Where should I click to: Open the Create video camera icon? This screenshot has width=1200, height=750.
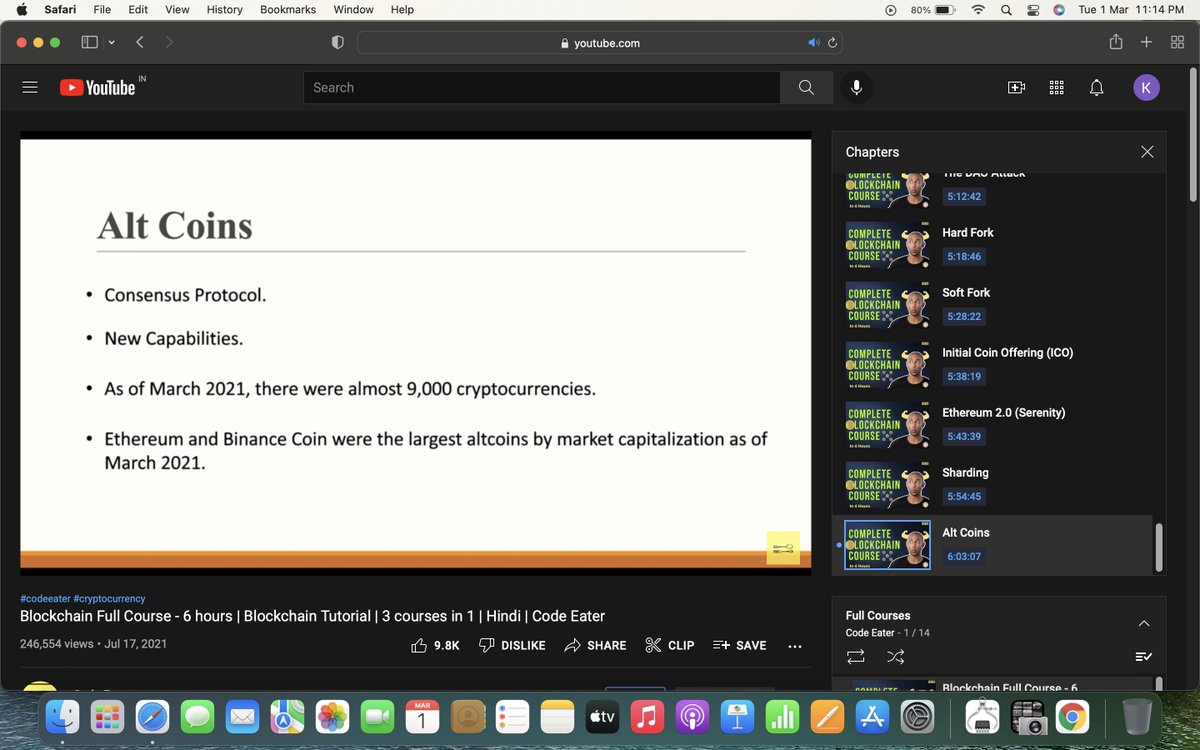click(x=1016, y=88)
